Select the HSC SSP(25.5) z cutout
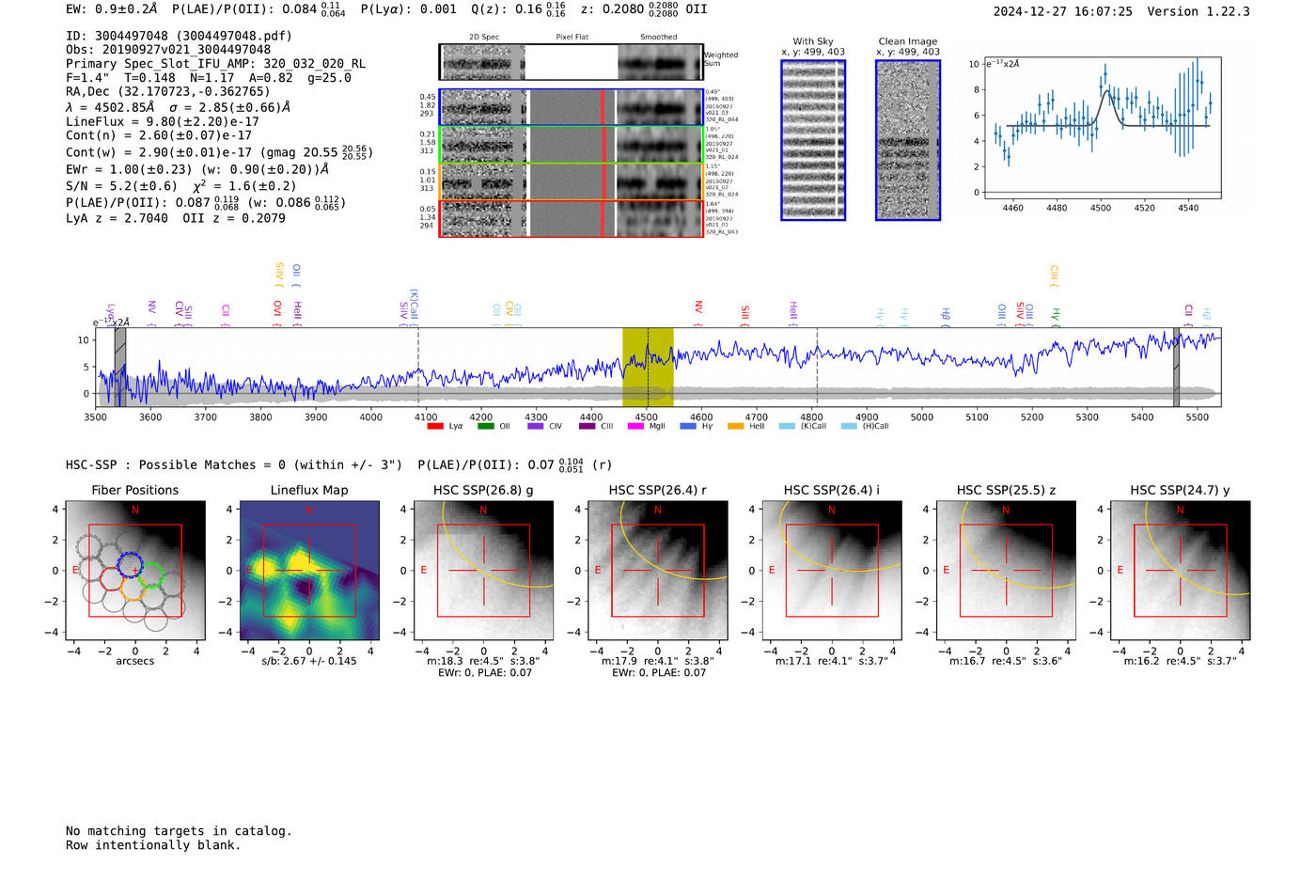Image resolution: width=1316 pixels, height=896 pixels. [x=1006, y=571]
